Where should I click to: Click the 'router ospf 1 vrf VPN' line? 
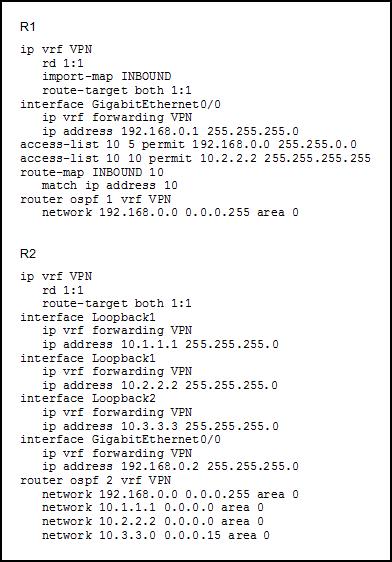(x=96, y=199)
